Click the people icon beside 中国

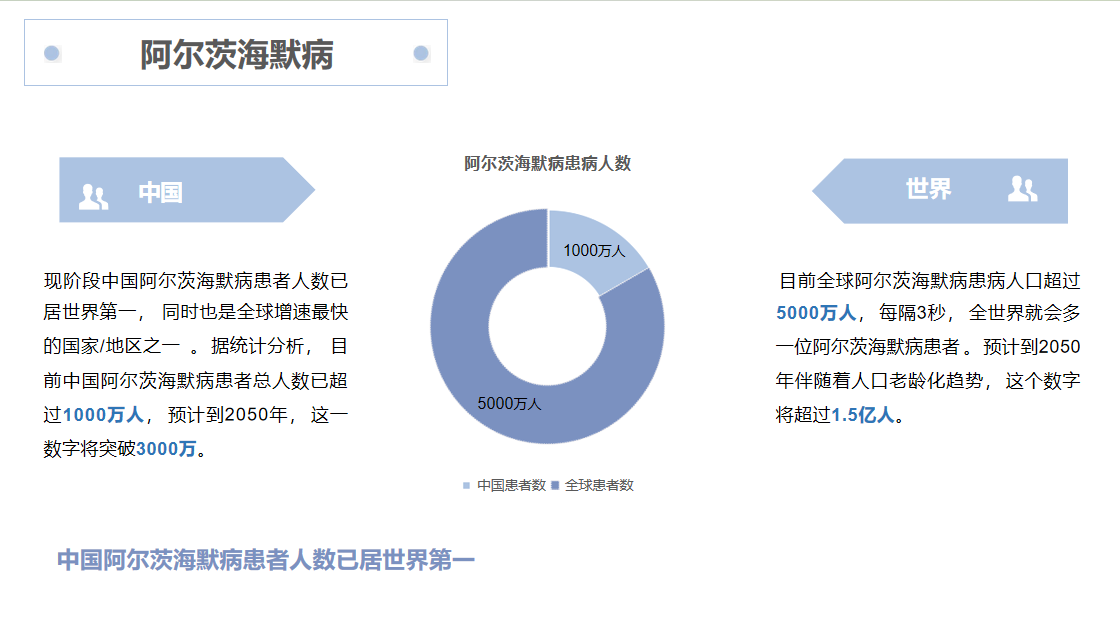93,196
